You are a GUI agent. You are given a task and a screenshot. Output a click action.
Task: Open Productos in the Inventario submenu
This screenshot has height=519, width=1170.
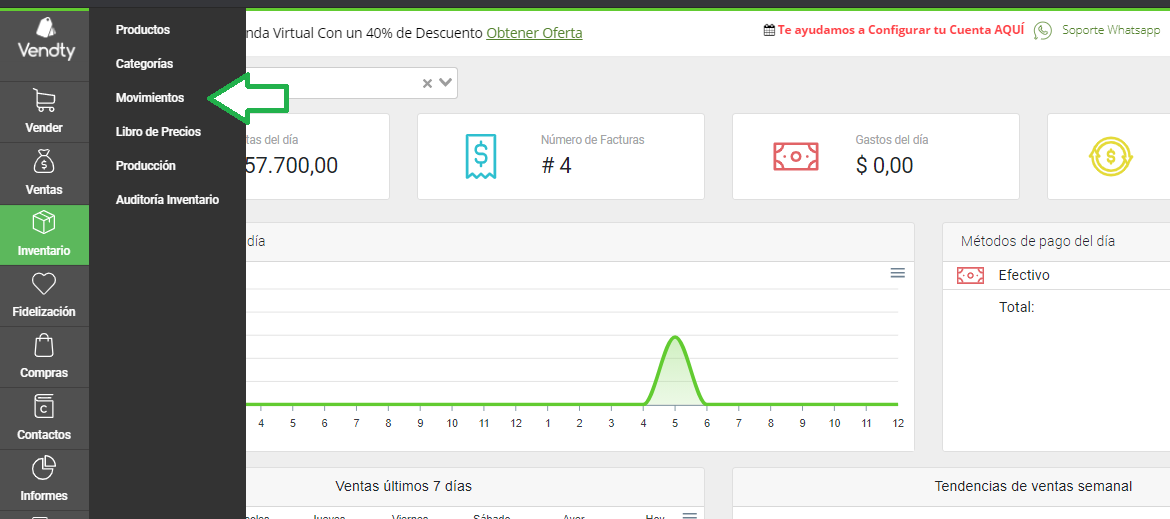(x=143, y=30)
